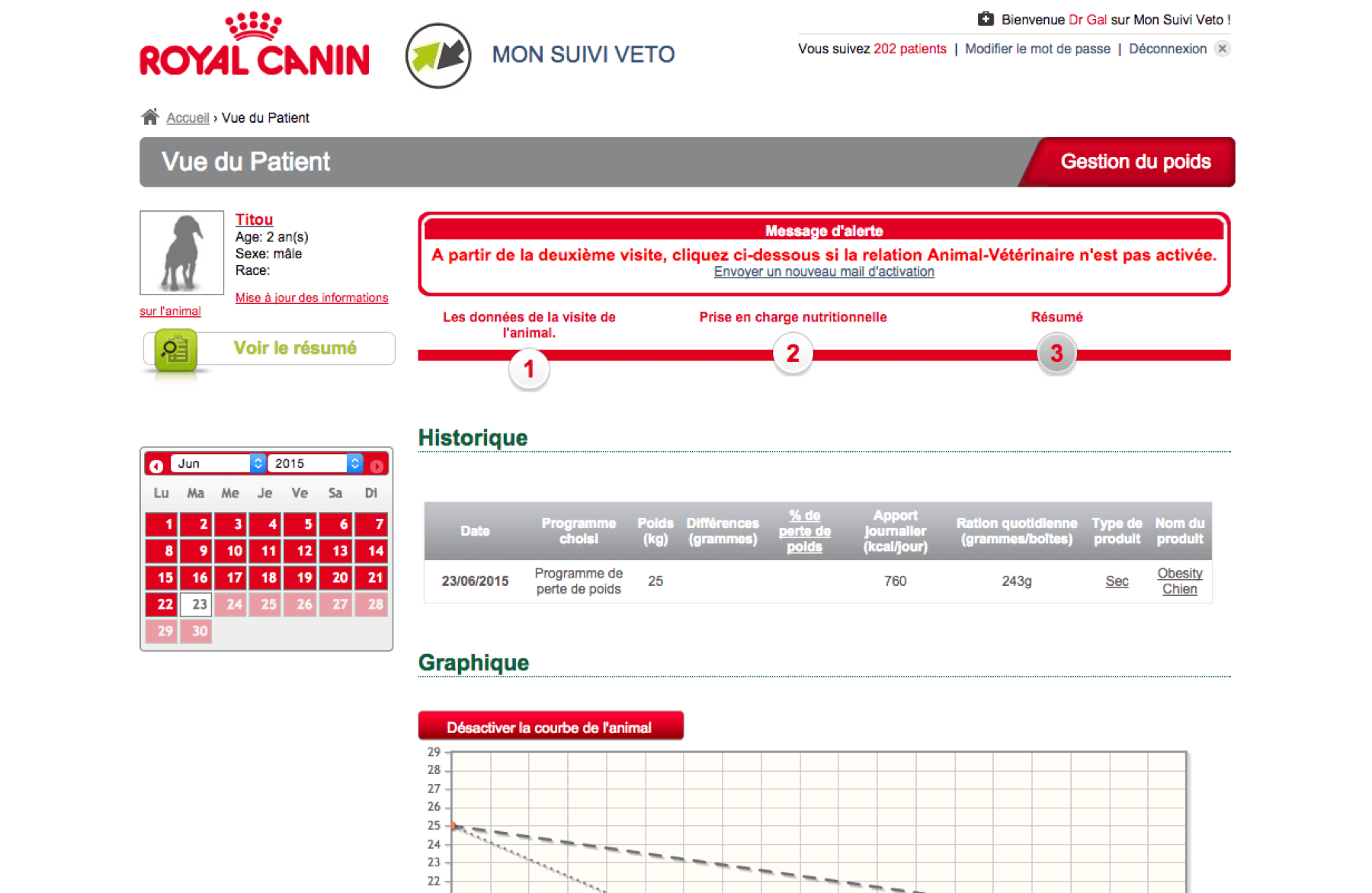The image size is (1372, 893).
Task: Click the Royal Canin logo
Action: (x=255, y=44)
